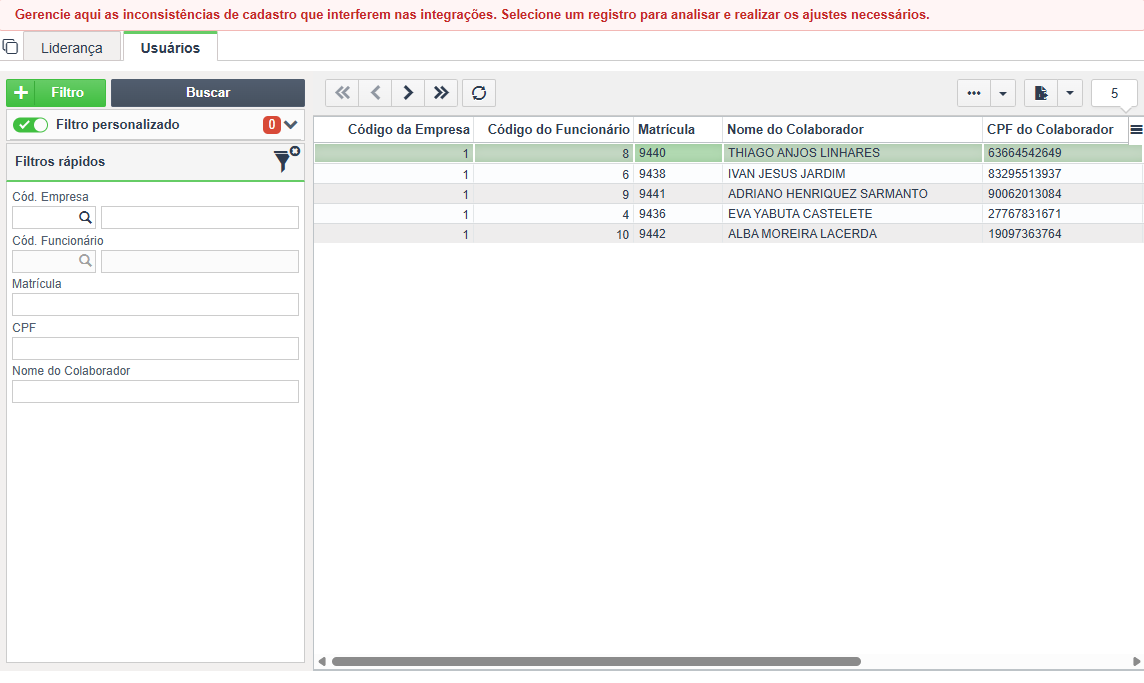
Task: Click the horizontal scrollbar thumb
Action: click(x=596, y=662)
